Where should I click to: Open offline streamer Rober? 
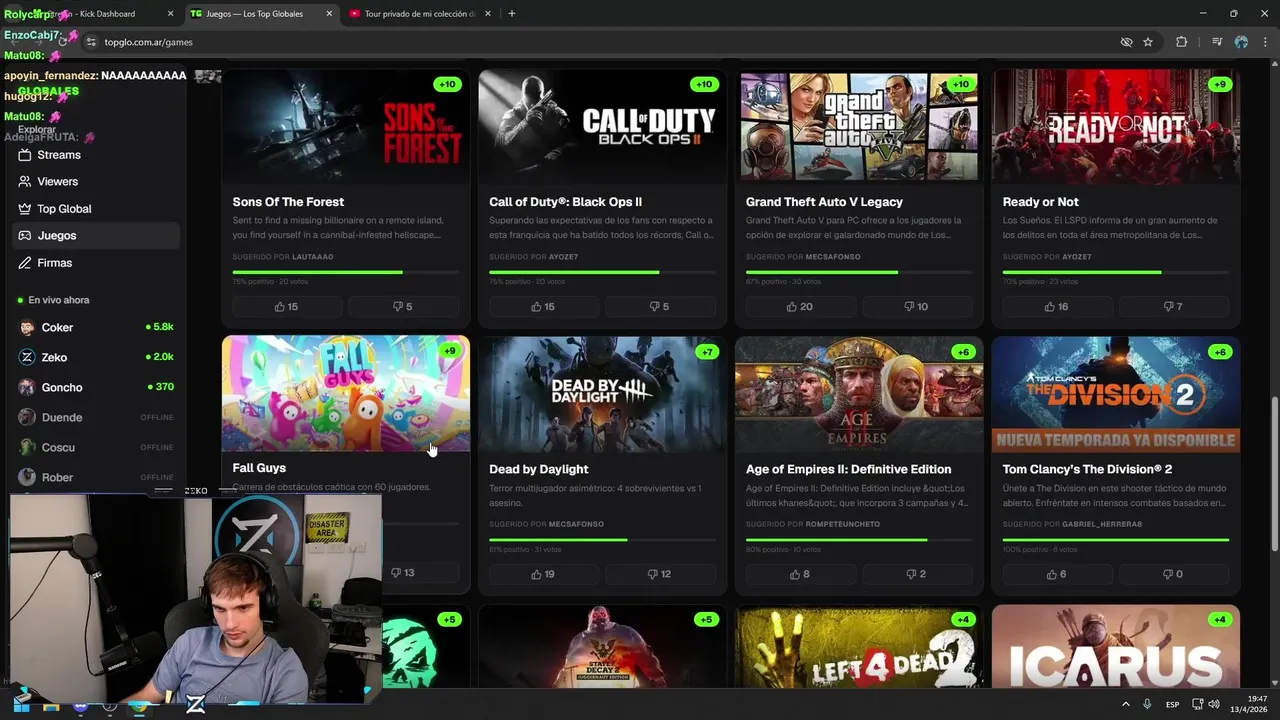click(x=95, y=477)
